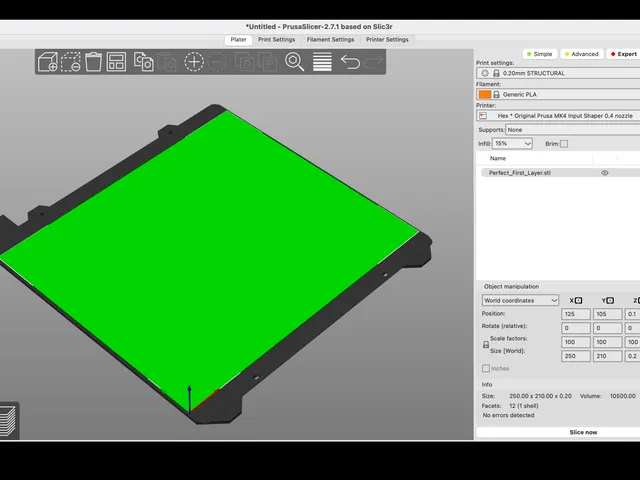The height and width of the screenshot is (480, 640).
Task: Click the Position X field showing 125
Action: click(576, 314)
